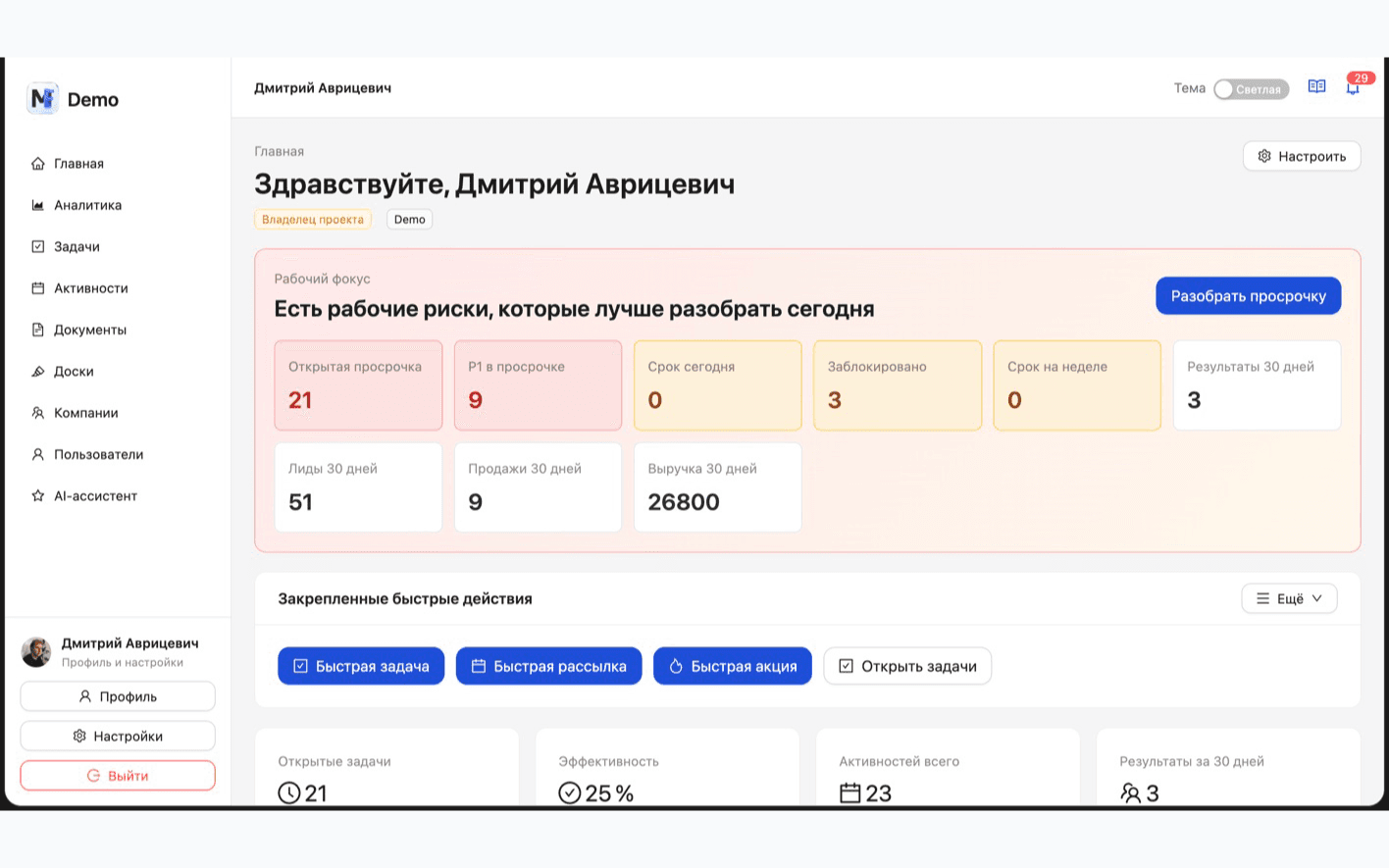Image resolution: width=1389 pixels, height=868 pixels.
Task: Click the red Выйти logout button
Action: click(118, 776)
